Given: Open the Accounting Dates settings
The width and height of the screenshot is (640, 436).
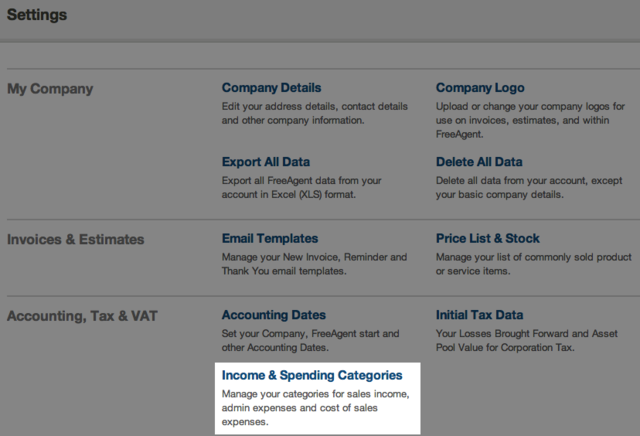Looking at the screenshot, I should coord(274,315).
